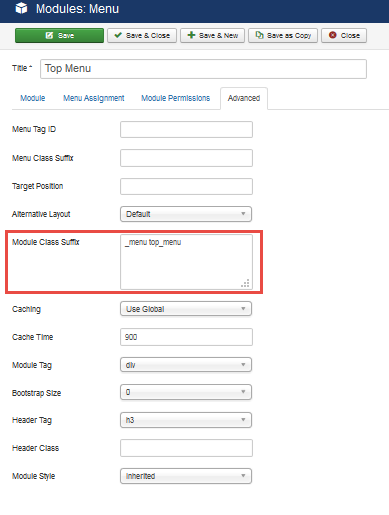
Task: Click the Header Tag label
Action: [32, 420]
